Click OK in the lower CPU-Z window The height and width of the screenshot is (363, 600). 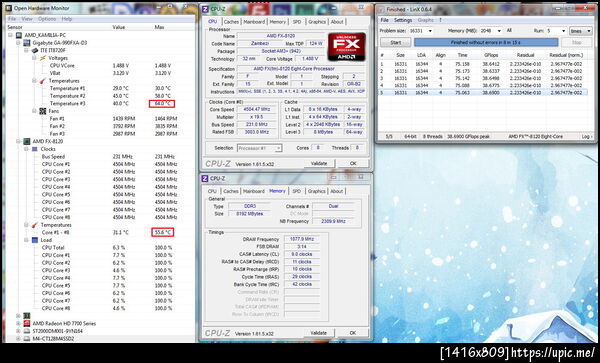click(353, 333)
